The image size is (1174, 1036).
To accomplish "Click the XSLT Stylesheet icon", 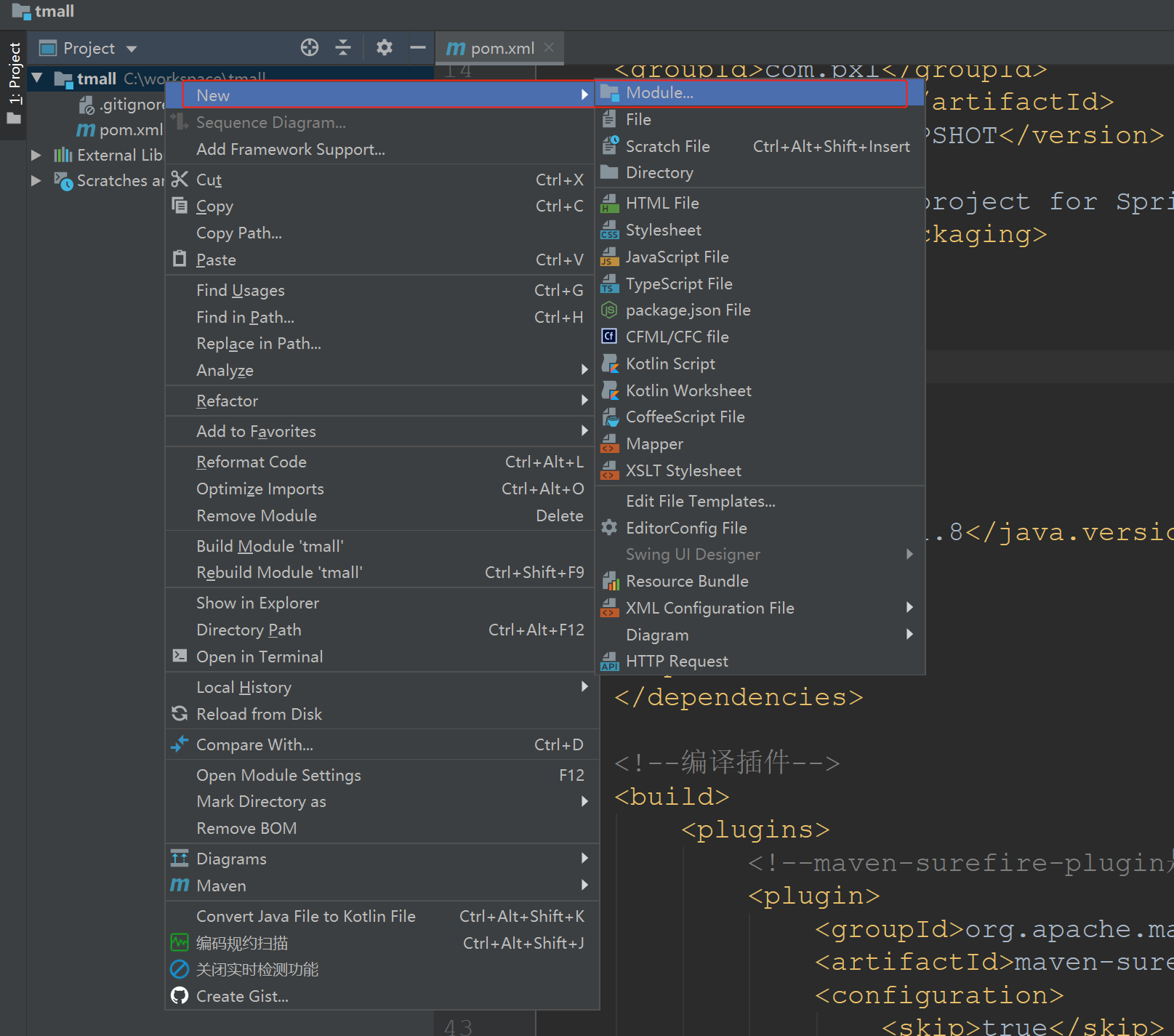I will [x=610, y=470].
